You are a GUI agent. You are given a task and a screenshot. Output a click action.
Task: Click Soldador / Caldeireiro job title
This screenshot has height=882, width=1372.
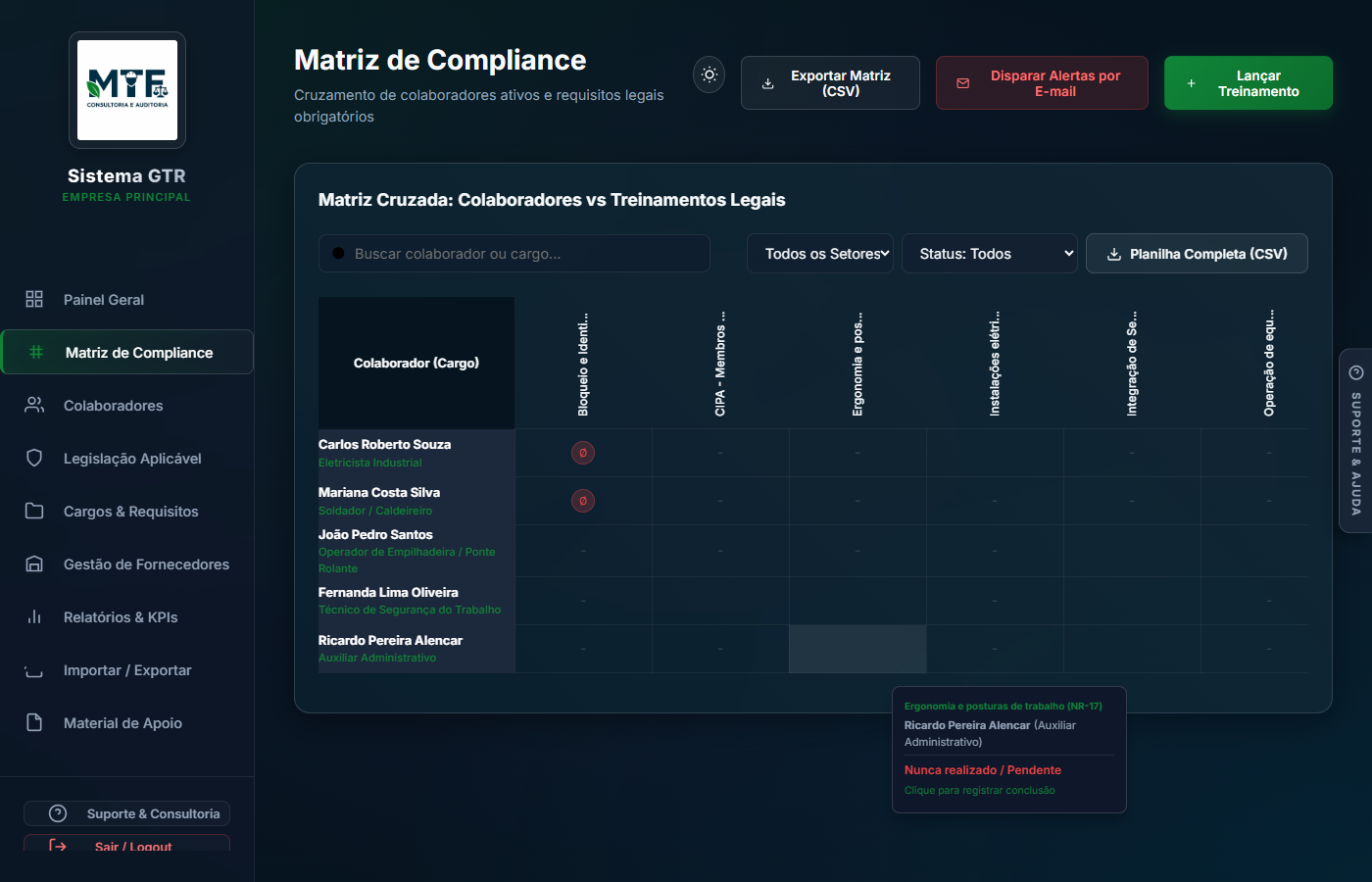click(x=375, y=511)
